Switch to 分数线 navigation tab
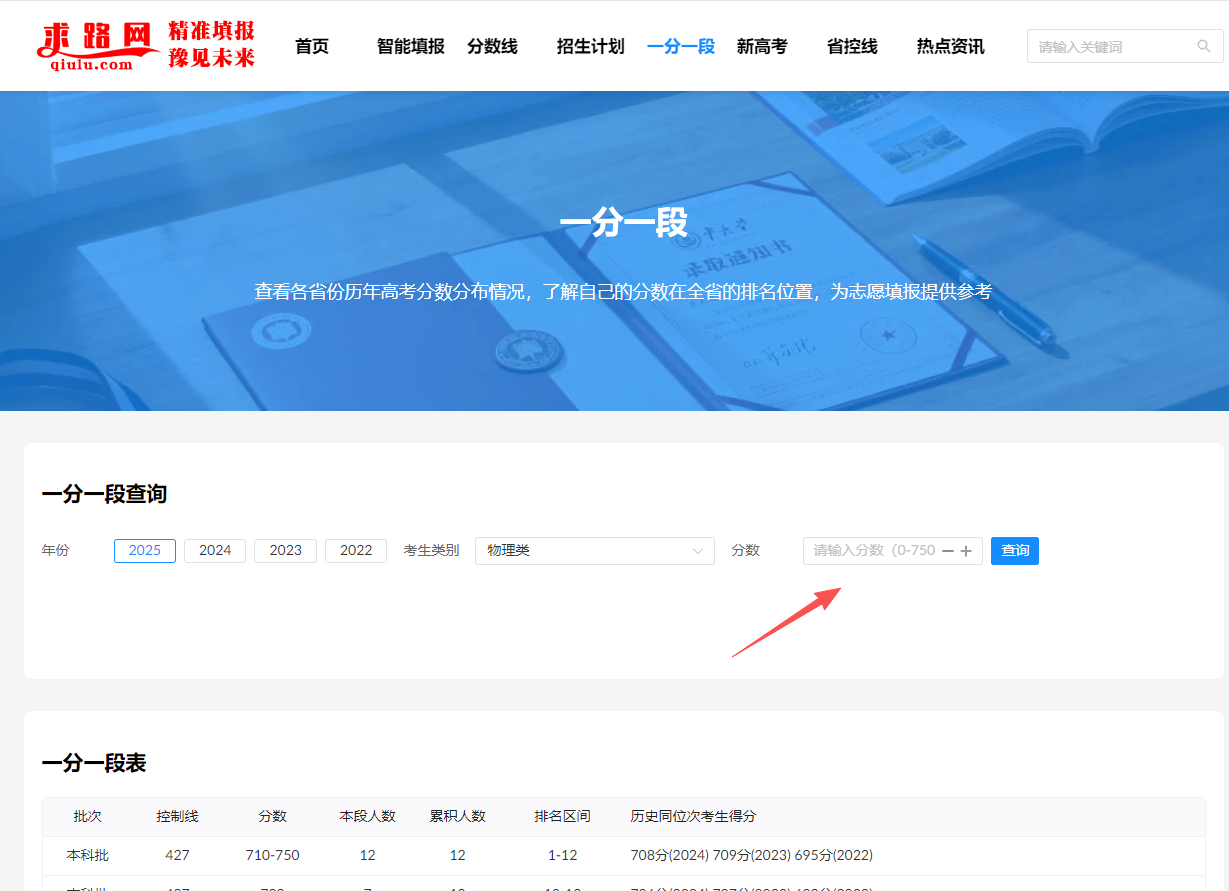 (x=492, y=45)
